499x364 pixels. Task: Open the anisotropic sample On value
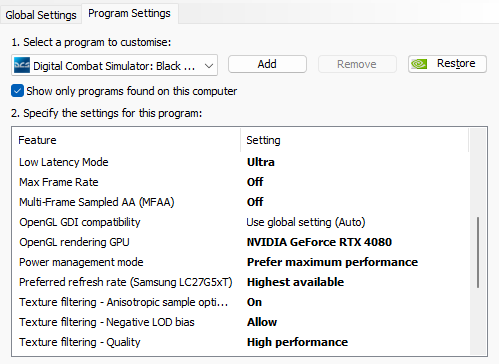tap(254, 302)
